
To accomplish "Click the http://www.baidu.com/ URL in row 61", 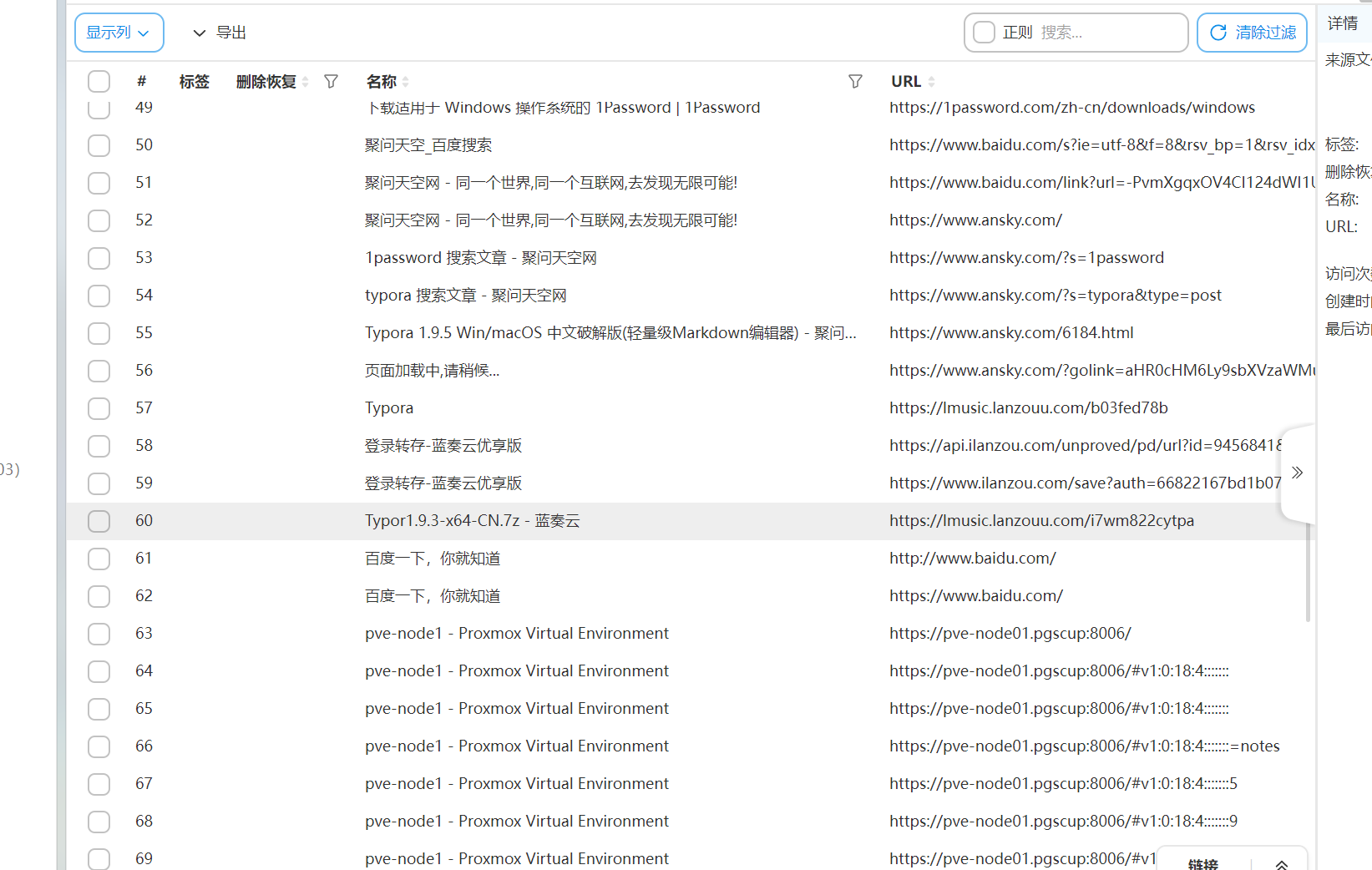I will 973,559.
